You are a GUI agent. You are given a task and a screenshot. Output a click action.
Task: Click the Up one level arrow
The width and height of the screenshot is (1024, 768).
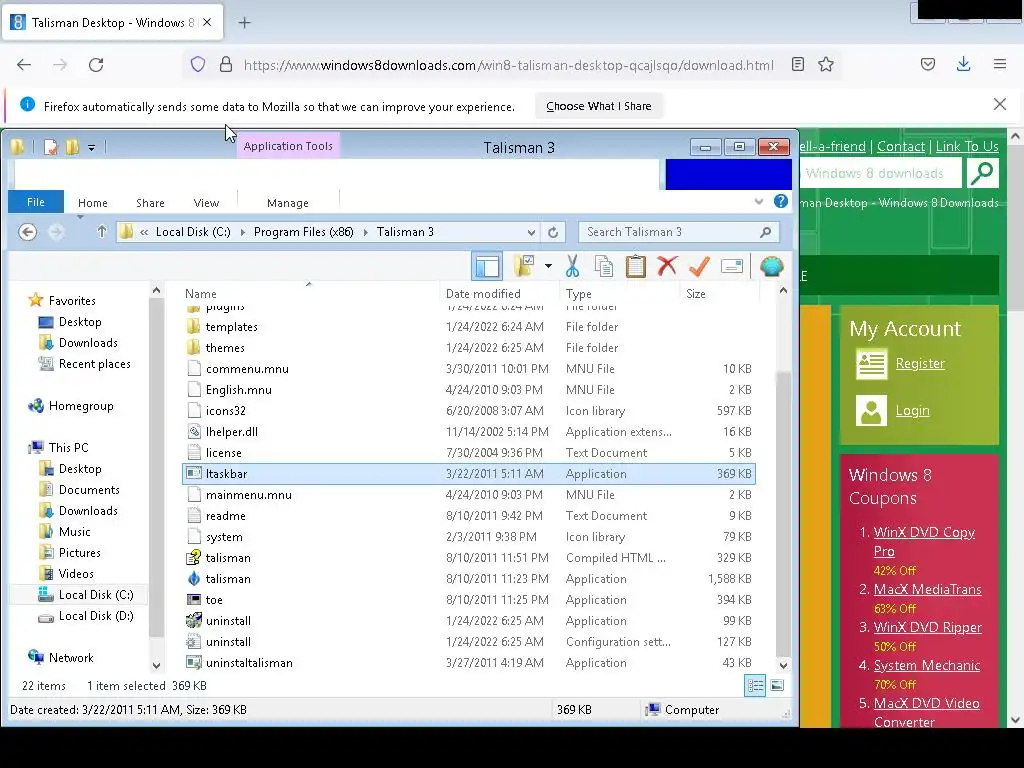click(101, 231)
